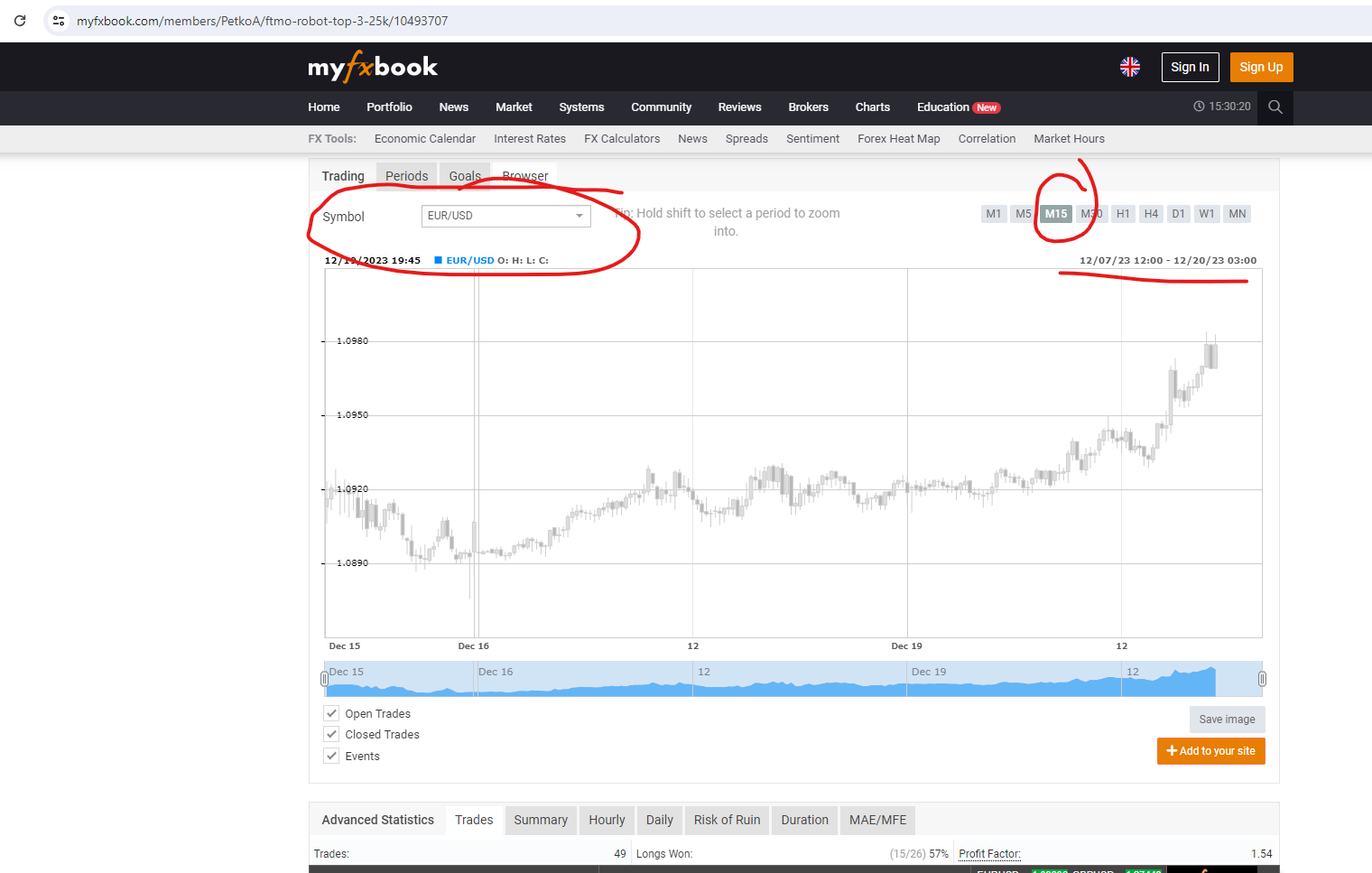1372x873 pixels.
Task: Click Add to your site button
Action: (x=1210, y=751)
